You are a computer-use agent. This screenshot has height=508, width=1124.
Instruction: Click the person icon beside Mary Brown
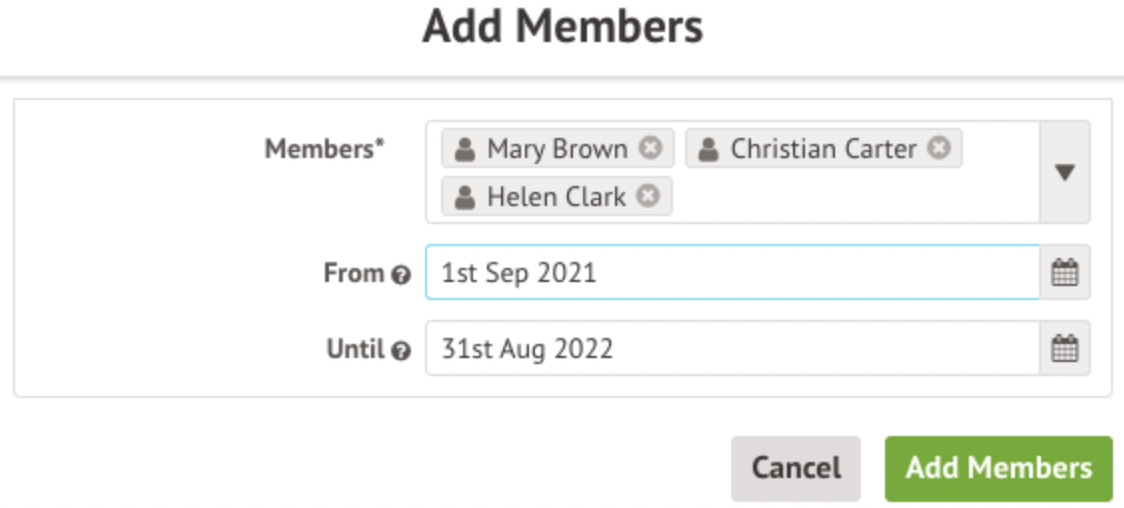[464, 150]
